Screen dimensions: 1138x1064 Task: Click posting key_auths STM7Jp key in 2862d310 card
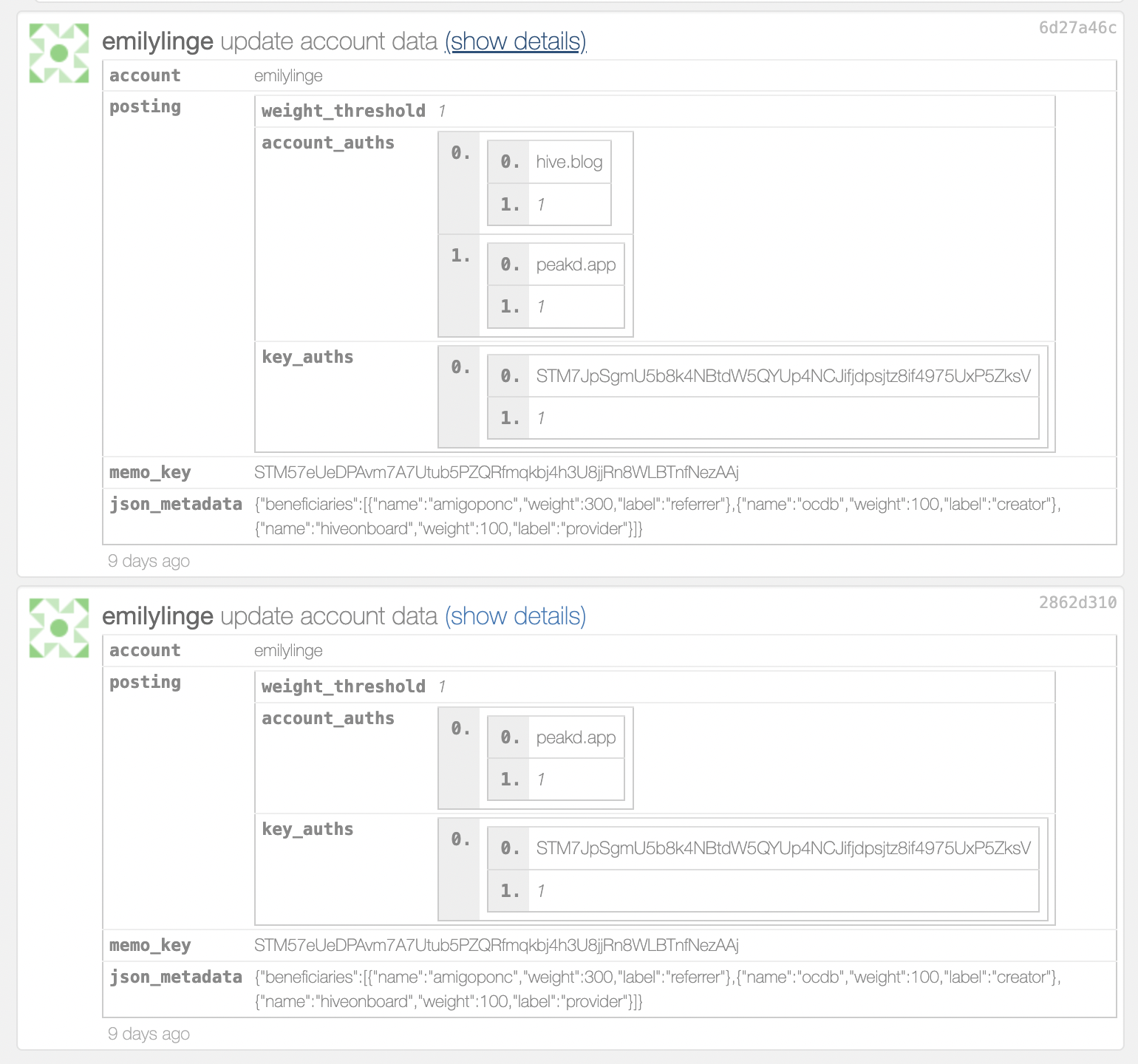[783, 848]
